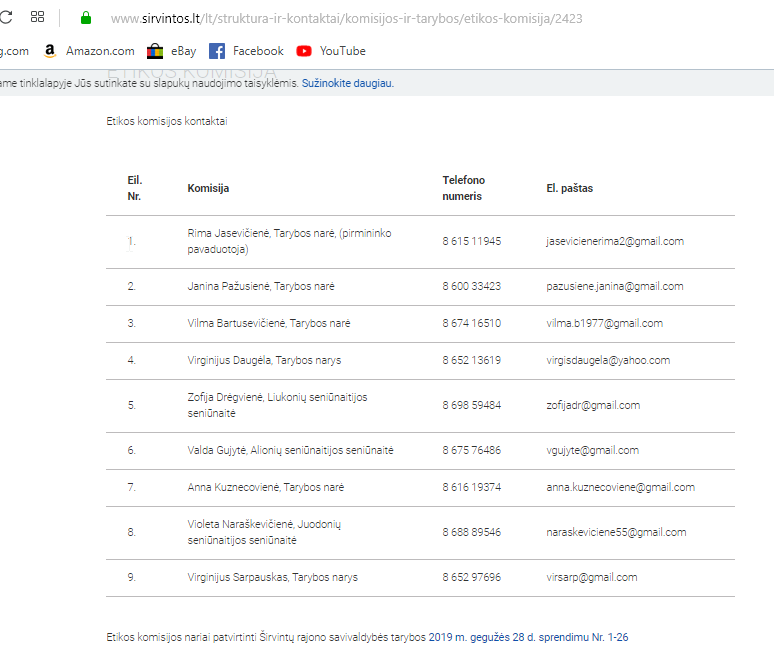The height and width of the screenshot is (653, 774).
Task: Click the email virgisdaugela@yahoo.com
Action: (x=608, y=360)
